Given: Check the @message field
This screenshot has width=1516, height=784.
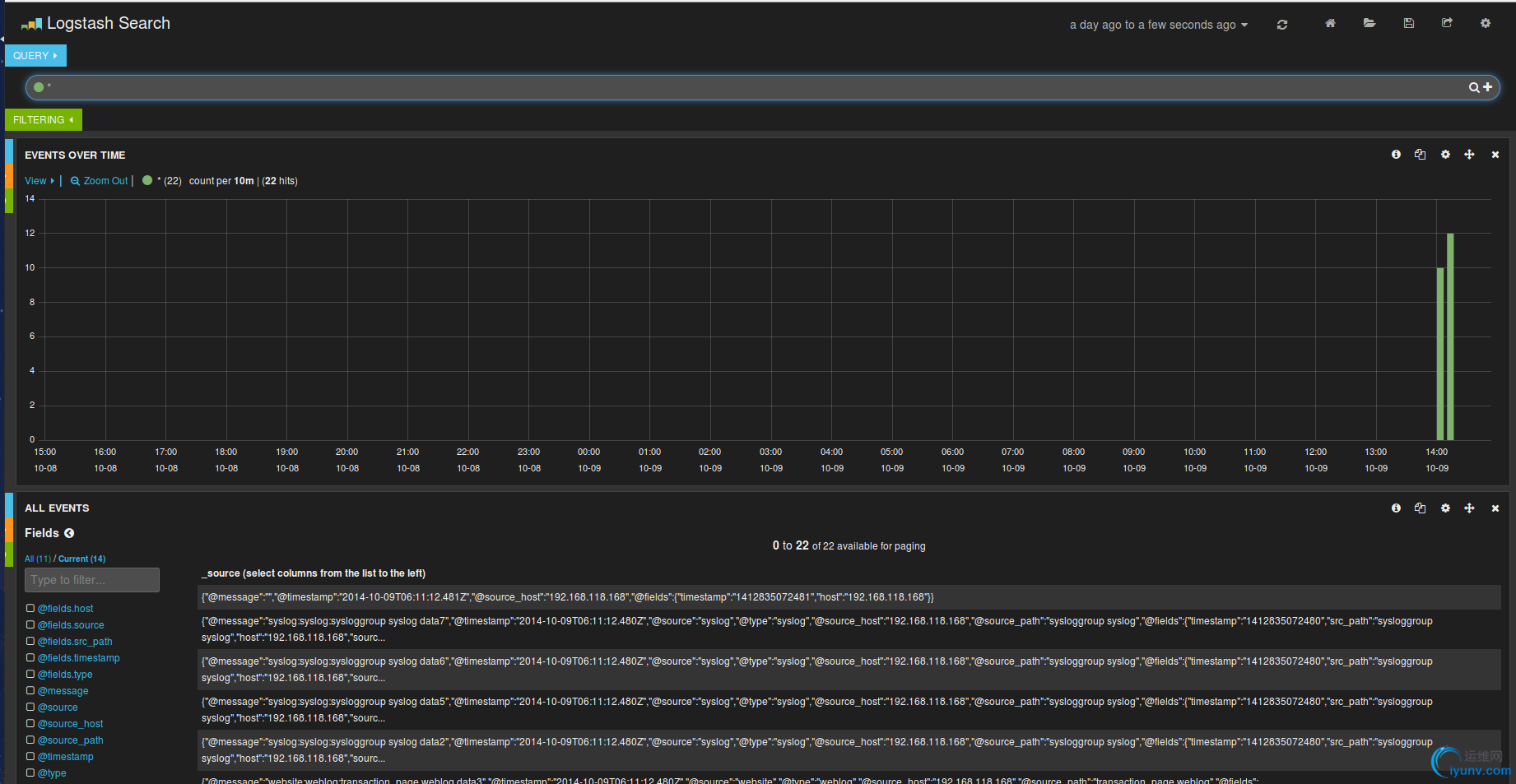Looking at the screenshot, I should coord(30,690).
